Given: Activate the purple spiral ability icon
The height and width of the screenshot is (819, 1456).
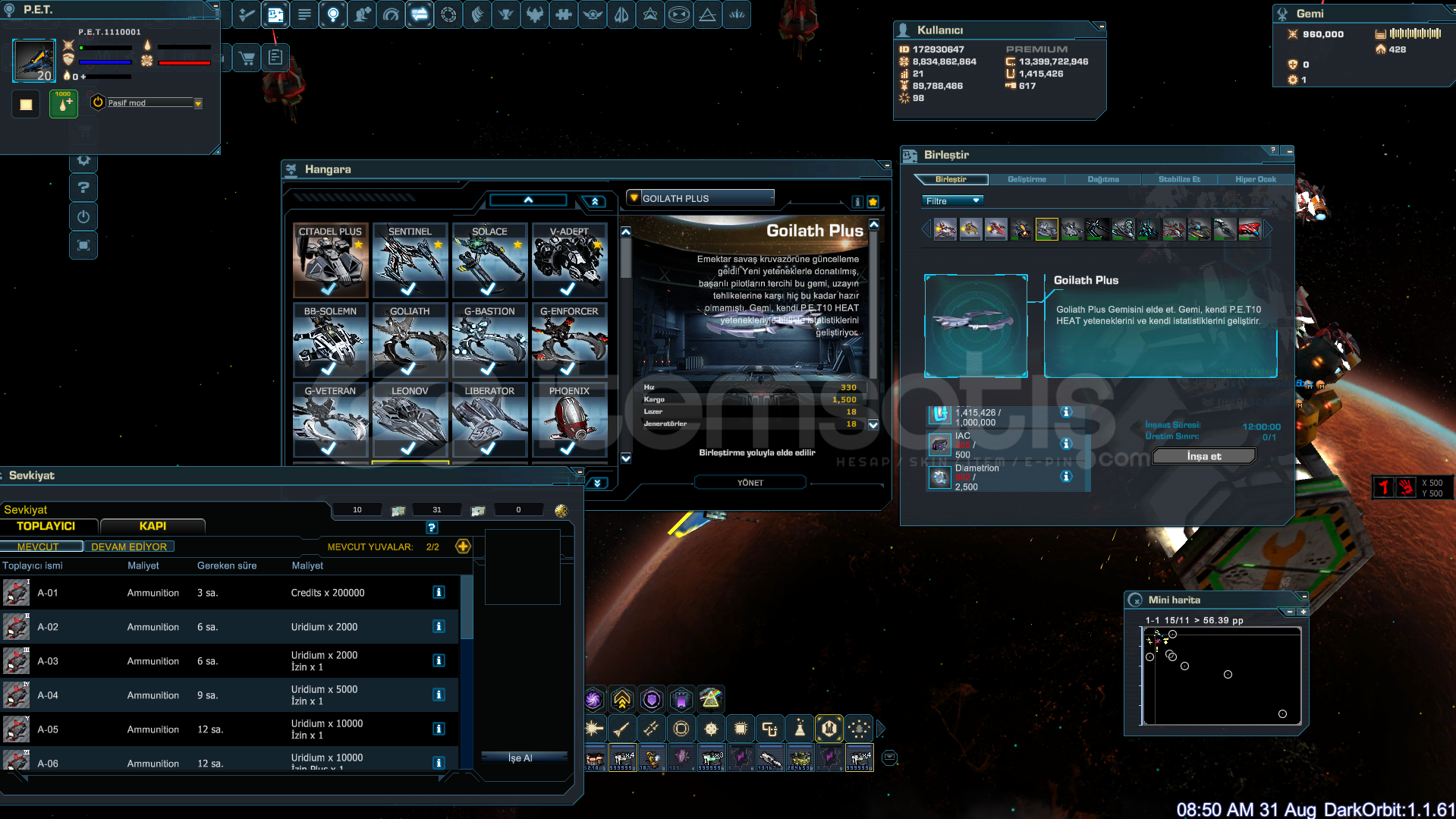Looking at the screenshot, I should tap(593, 699).
